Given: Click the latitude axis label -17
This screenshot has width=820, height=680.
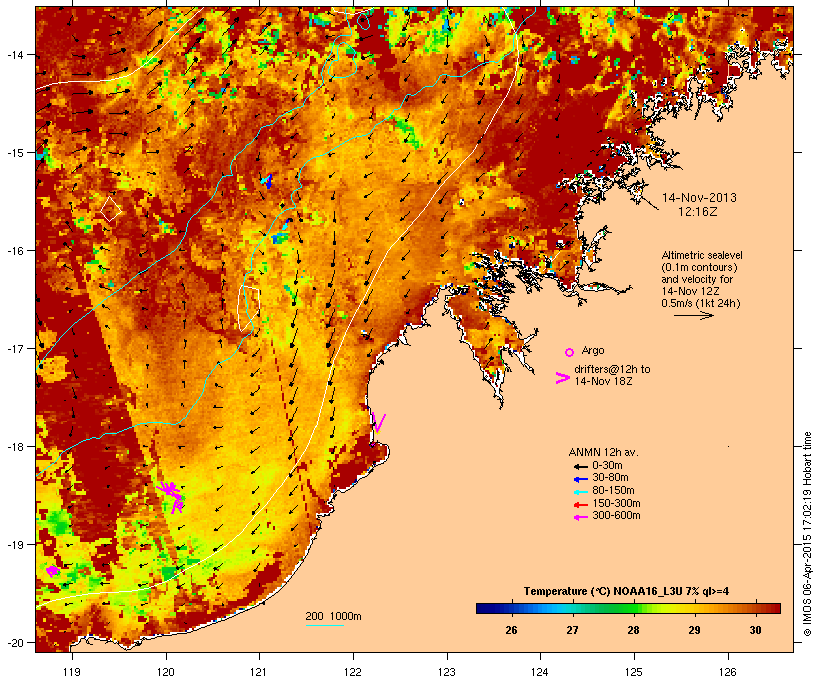Looking at the screenshot, I should (x=14, y=348).
